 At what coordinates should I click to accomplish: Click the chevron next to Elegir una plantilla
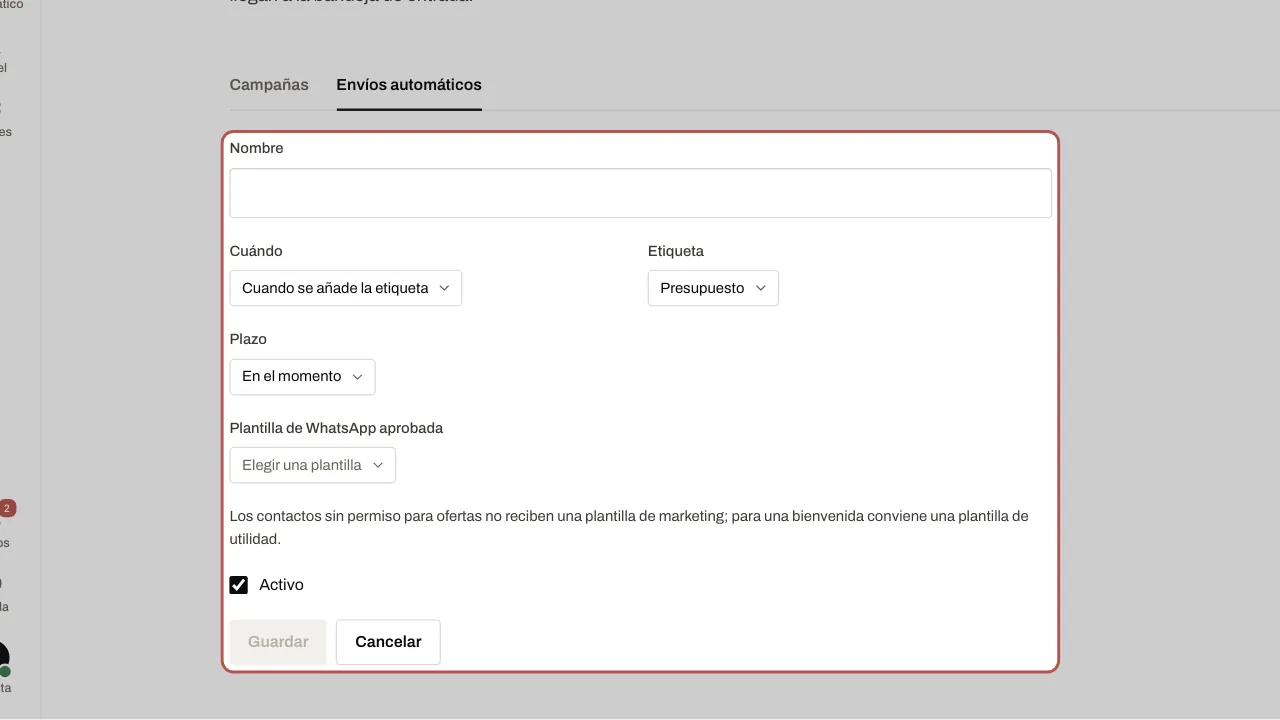[378, 465]
